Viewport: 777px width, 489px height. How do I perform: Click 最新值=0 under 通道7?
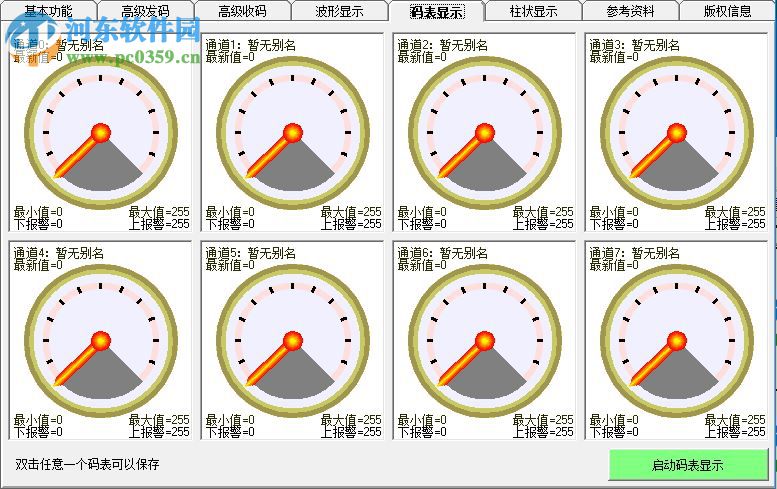point(613,265)
